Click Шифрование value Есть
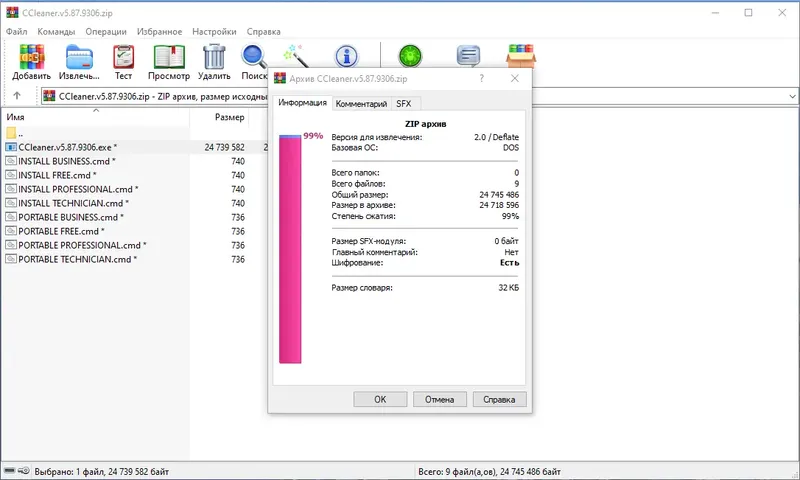Viewport: 800px width, 480px height. (x=509, y=263)
